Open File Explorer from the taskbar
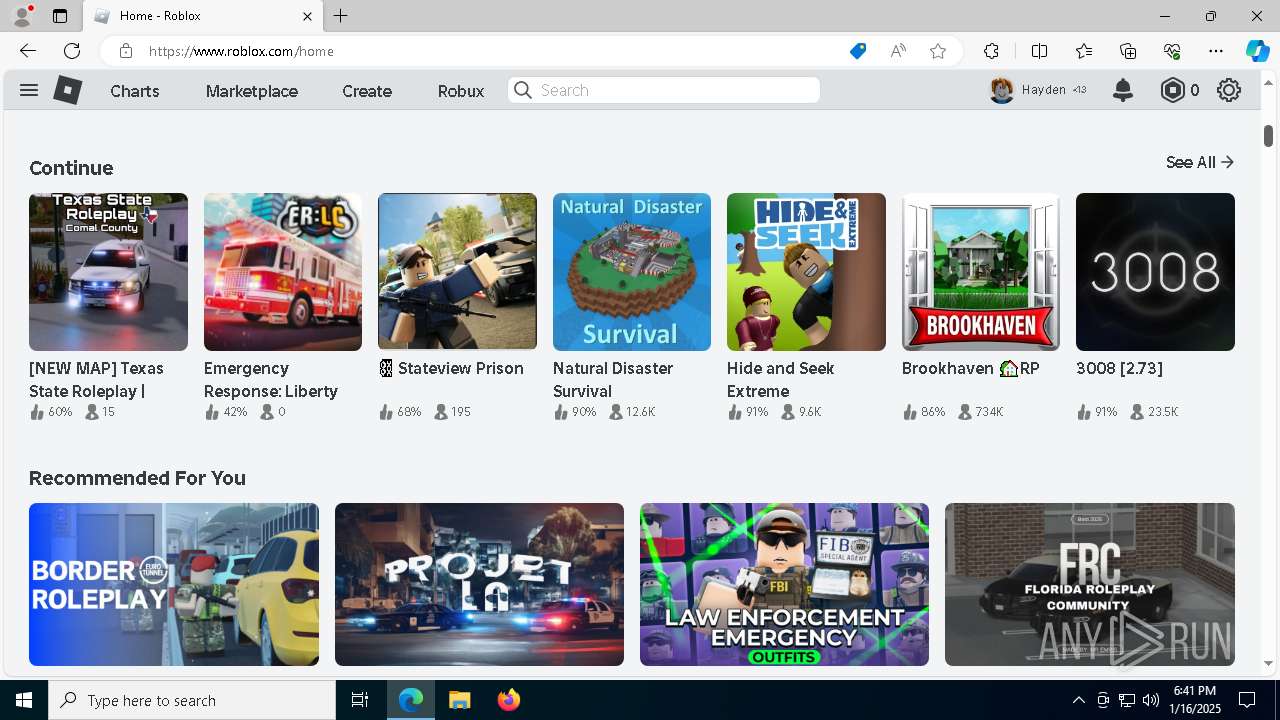 [459, 700]
